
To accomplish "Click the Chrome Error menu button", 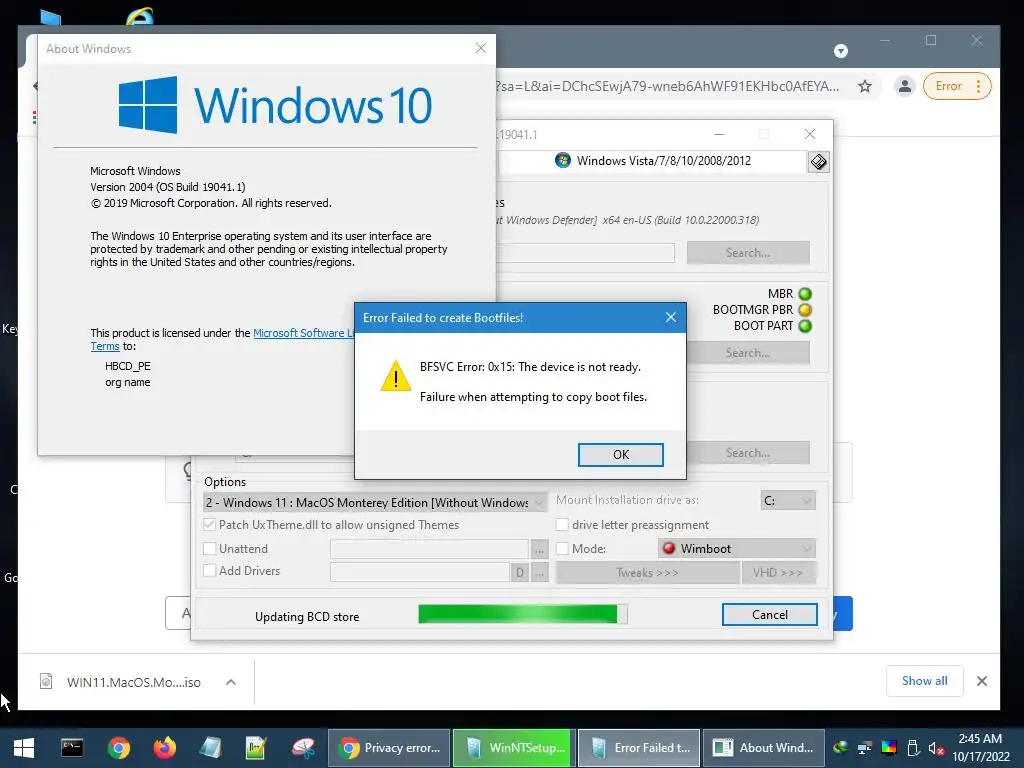I will click(957, 86).
